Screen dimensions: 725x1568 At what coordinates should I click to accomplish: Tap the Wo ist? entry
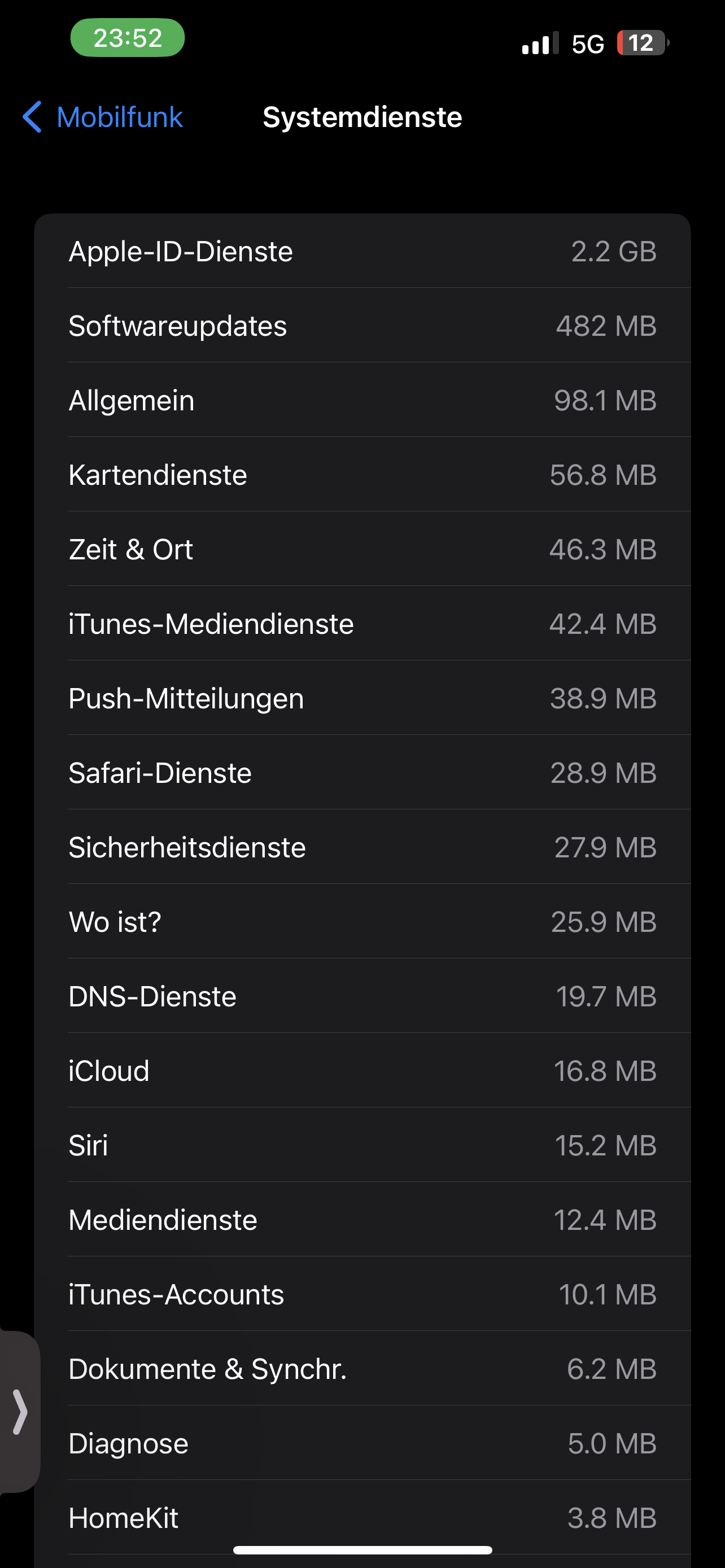tap(362, 922)
